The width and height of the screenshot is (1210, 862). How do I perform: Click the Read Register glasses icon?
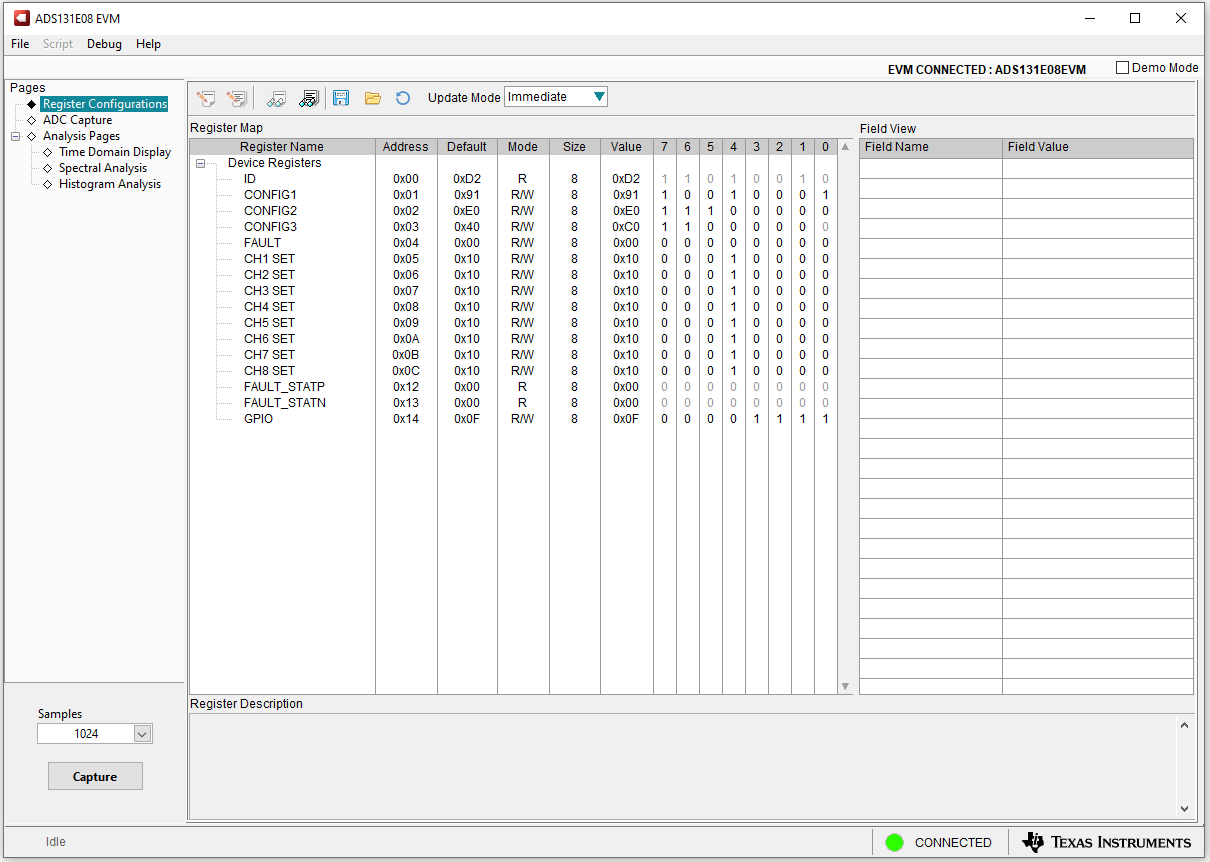277,98
